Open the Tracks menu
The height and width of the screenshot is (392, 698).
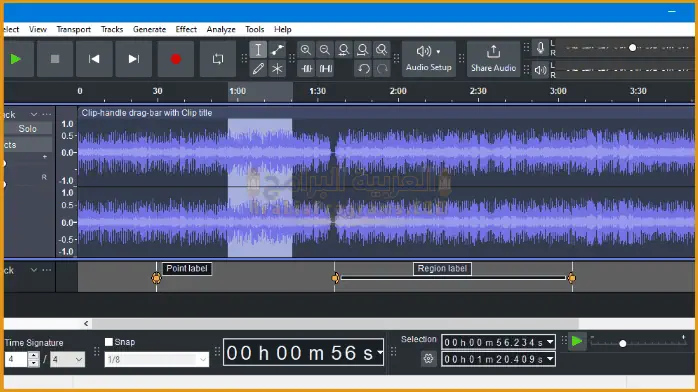pyautogui.click(x=112, y=29)
